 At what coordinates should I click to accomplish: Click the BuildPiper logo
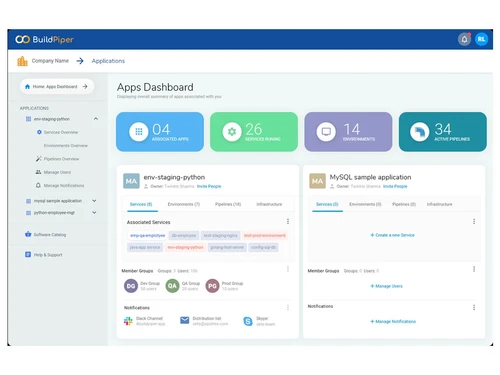tap(45, 40)
